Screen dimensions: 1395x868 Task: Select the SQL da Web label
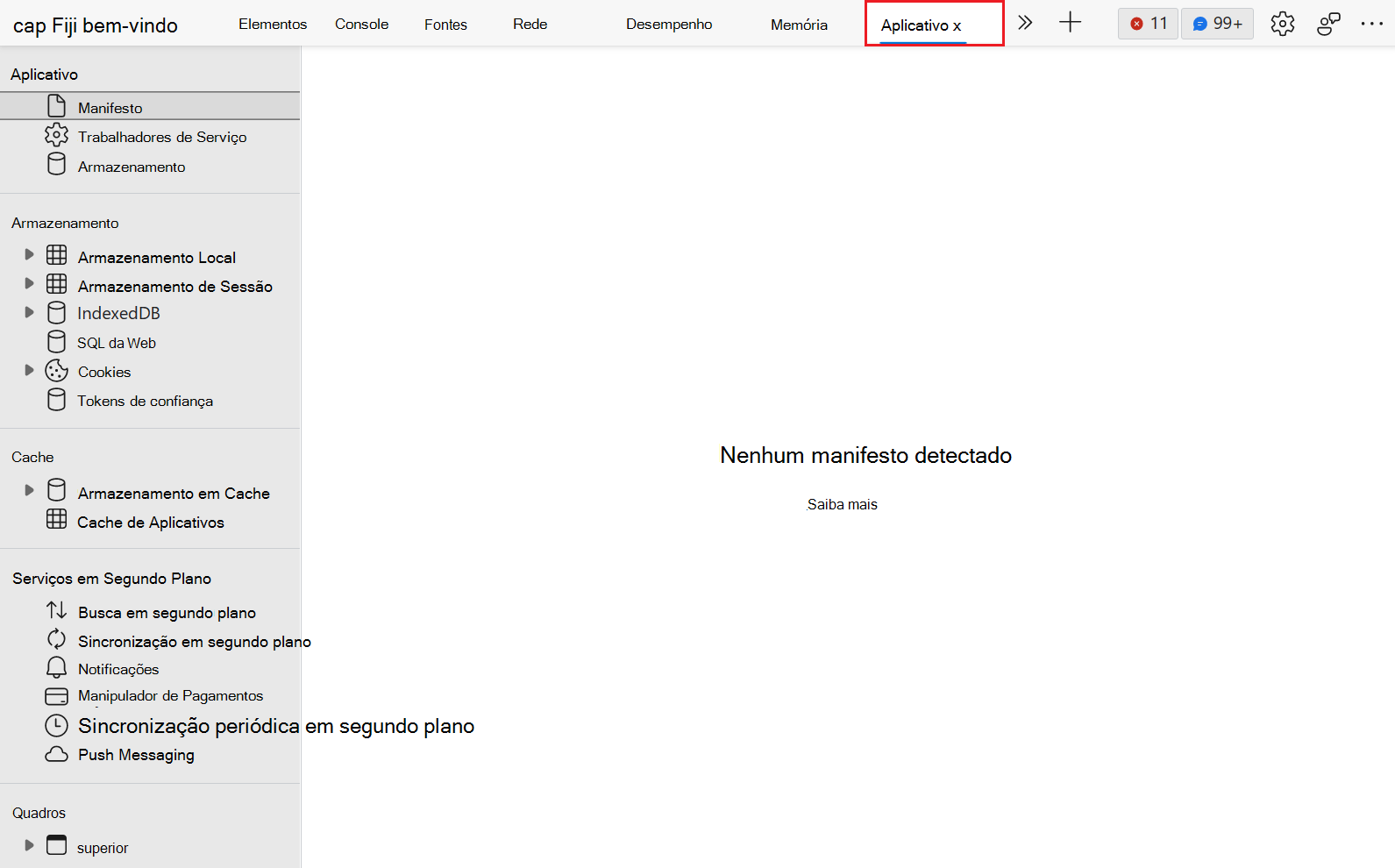[x=117, y=343]
